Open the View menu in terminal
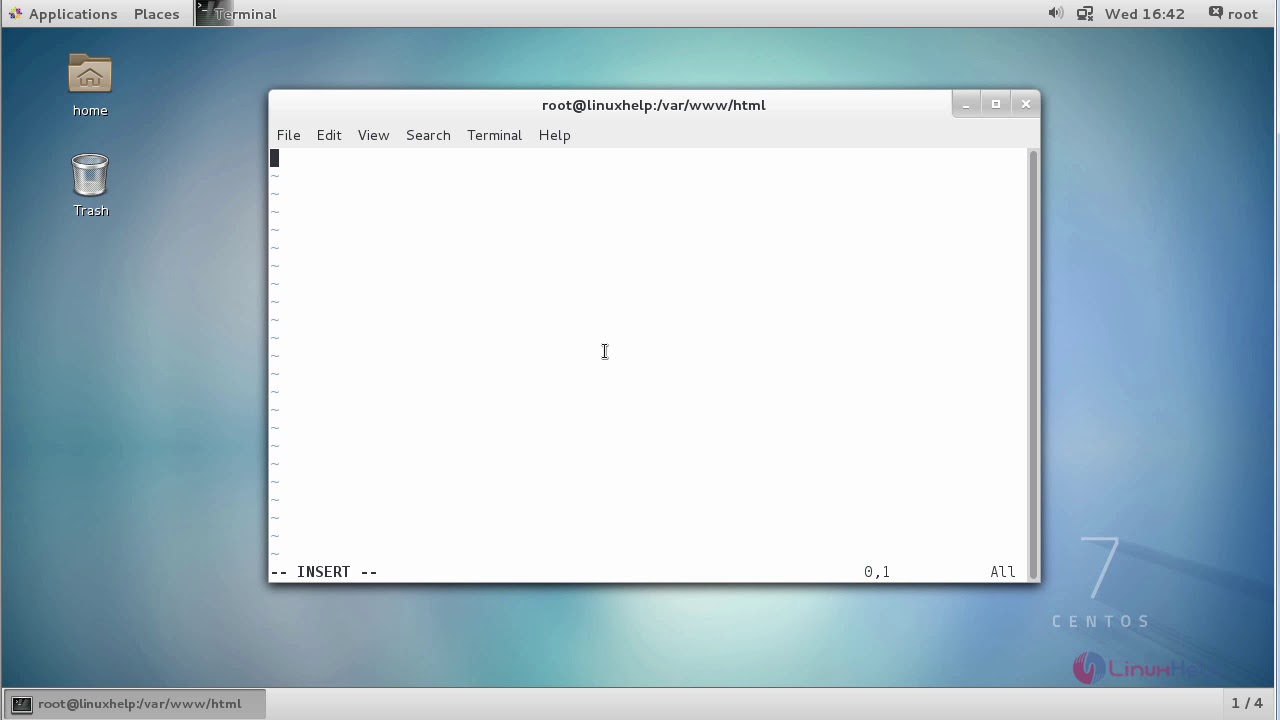Viewport: 1280px width, 720px height. click(x=373, y=135)
